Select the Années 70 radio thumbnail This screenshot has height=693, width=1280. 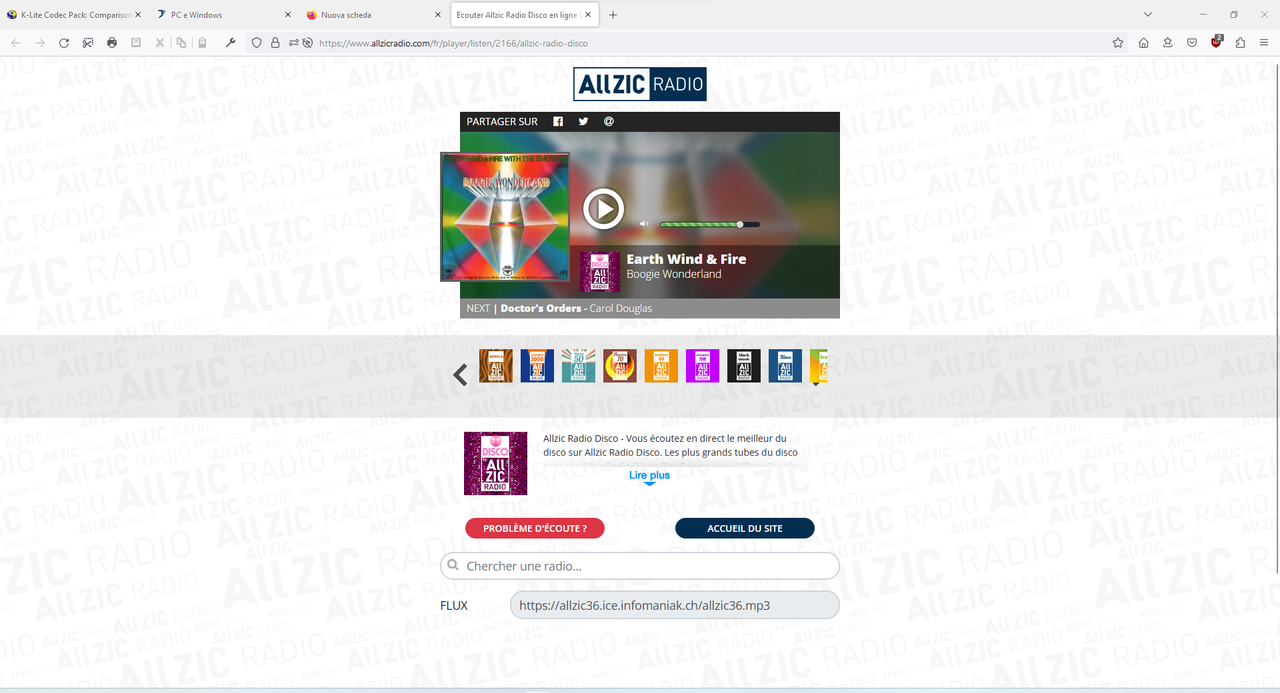(620, 366)
